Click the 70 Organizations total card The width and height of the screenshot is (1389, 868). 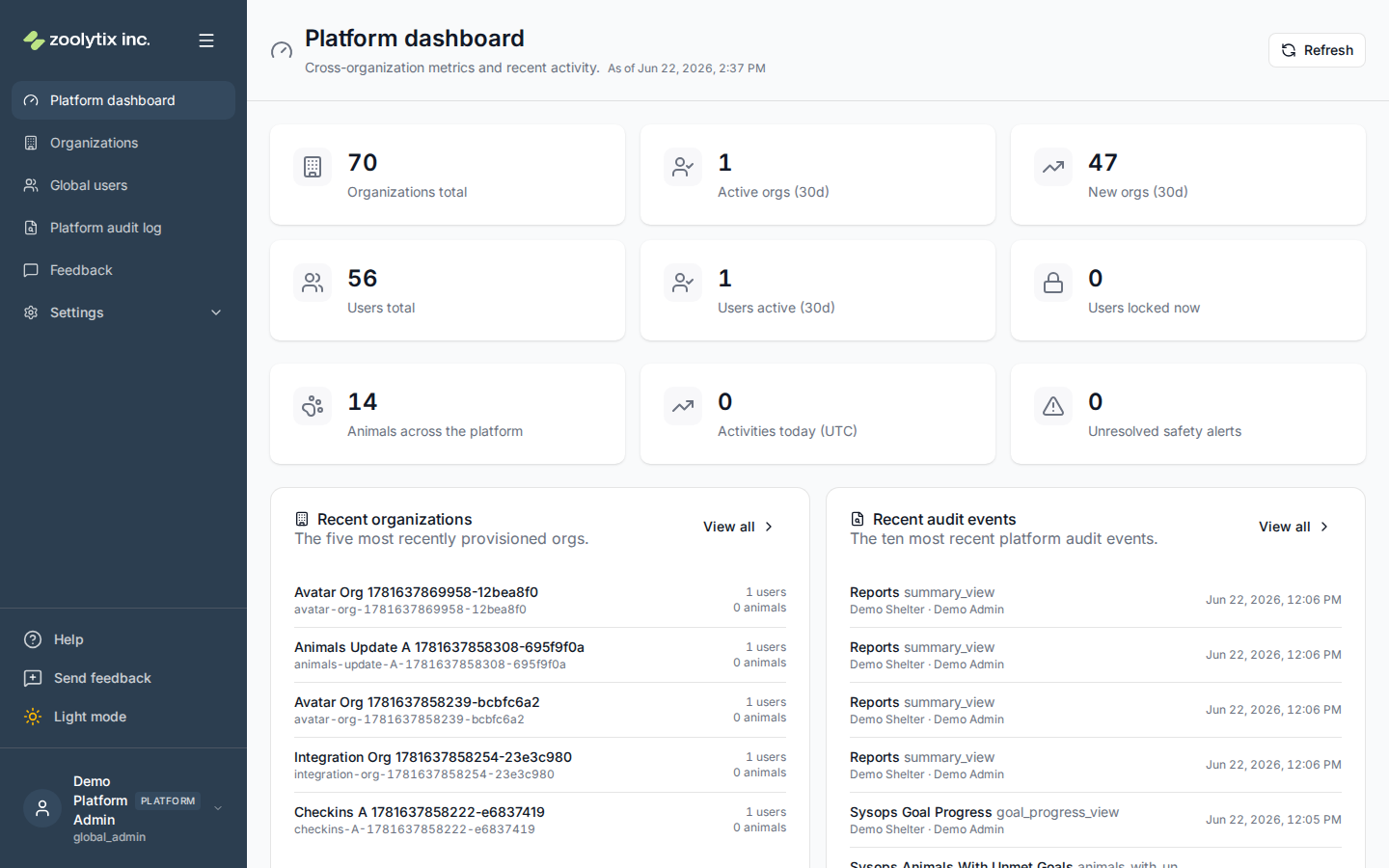pos(448,175)
